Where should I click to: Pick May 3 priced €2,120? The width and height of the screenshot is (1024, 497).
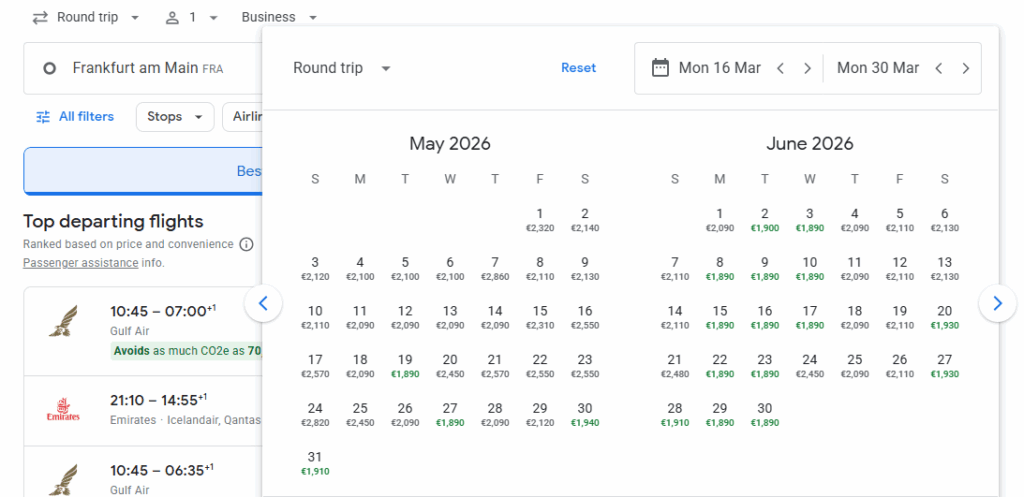point(315,268)
